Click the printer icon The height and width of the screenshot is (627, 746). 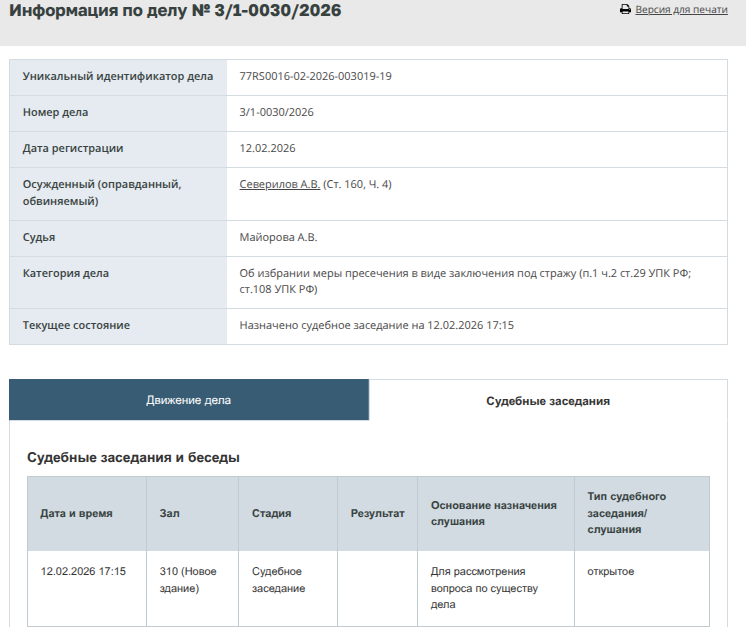point(625,10)
